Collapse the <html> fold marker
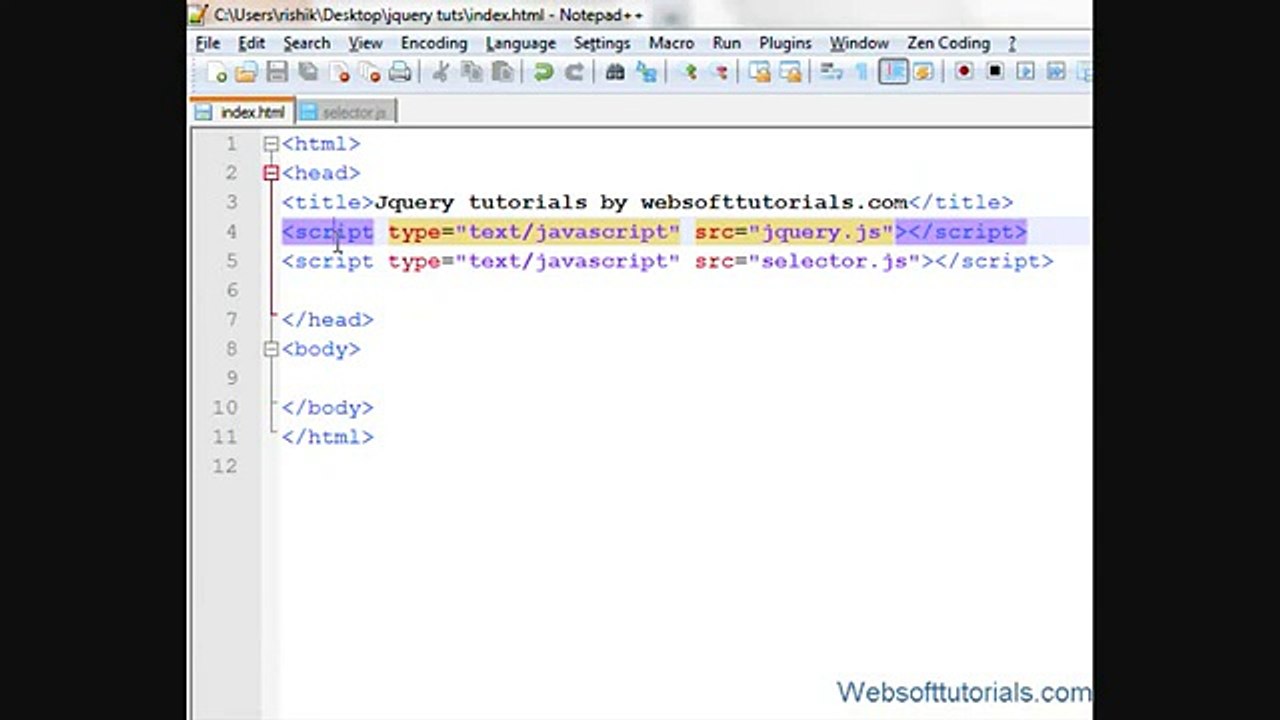The height and width of the screenshot is (720, 1280). 271,144
